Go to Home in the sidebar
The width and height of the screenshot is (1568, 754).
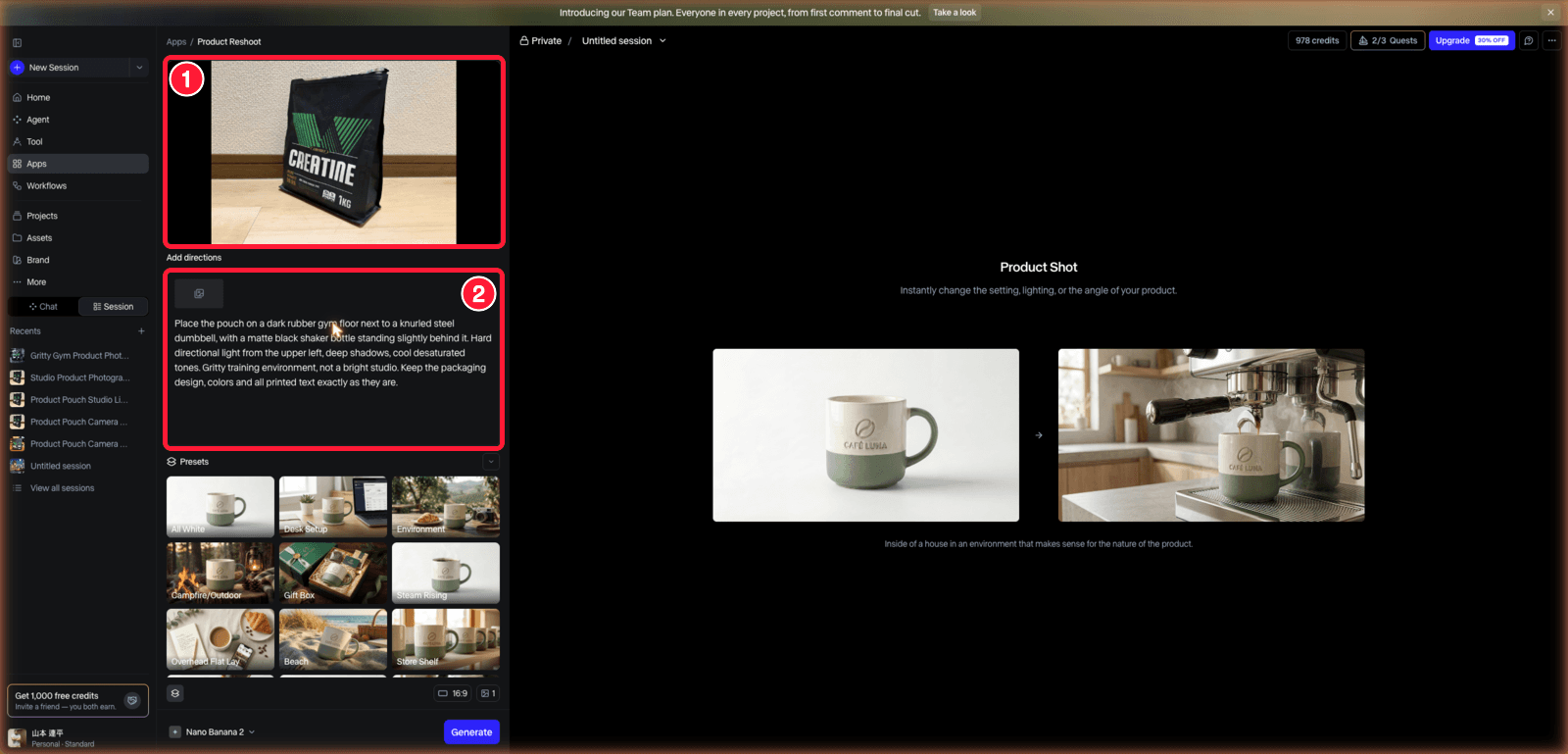click(x=78, y=98)
